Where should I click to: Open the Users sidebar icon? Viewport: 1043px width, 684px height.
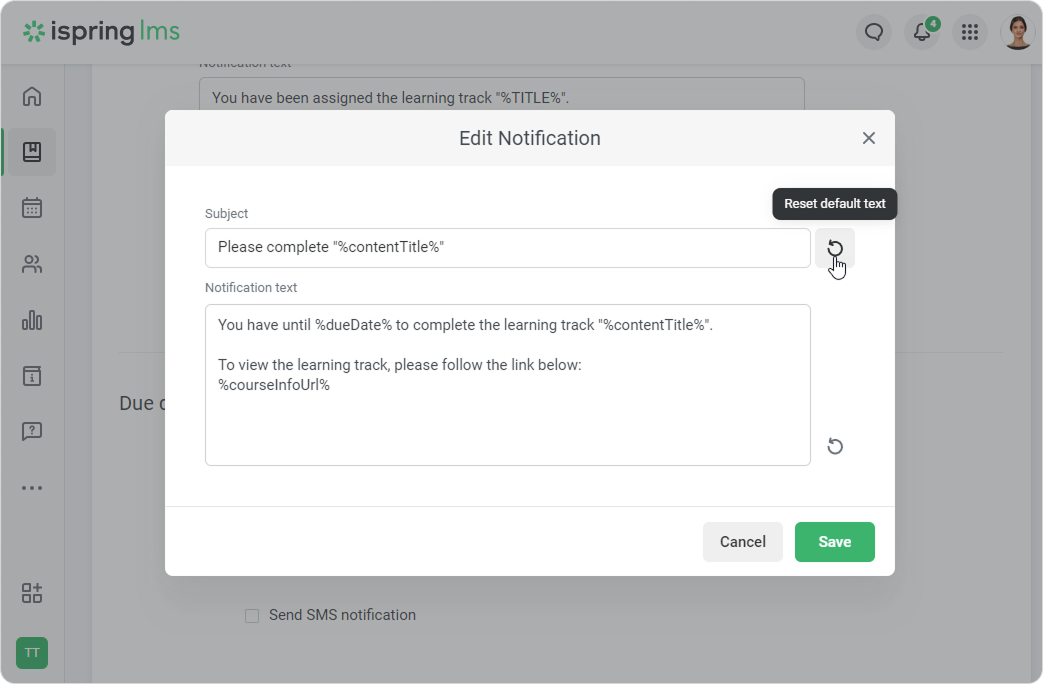tap(32, 265)
